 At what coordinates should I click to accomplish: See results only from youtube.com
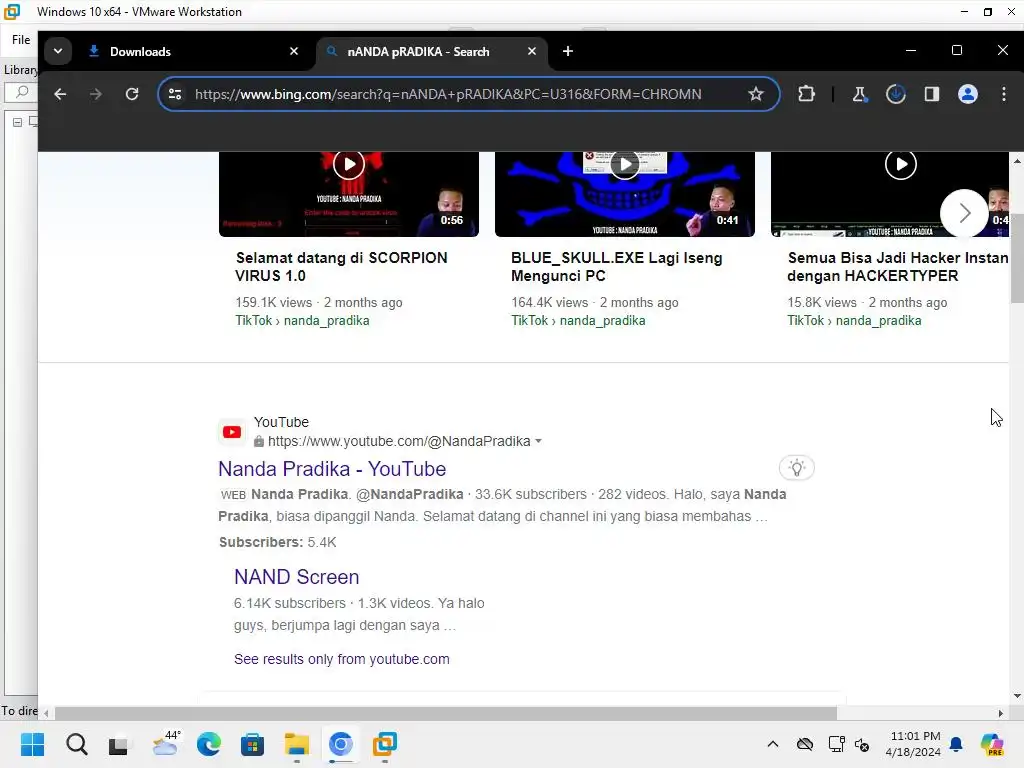coord(342,659)
